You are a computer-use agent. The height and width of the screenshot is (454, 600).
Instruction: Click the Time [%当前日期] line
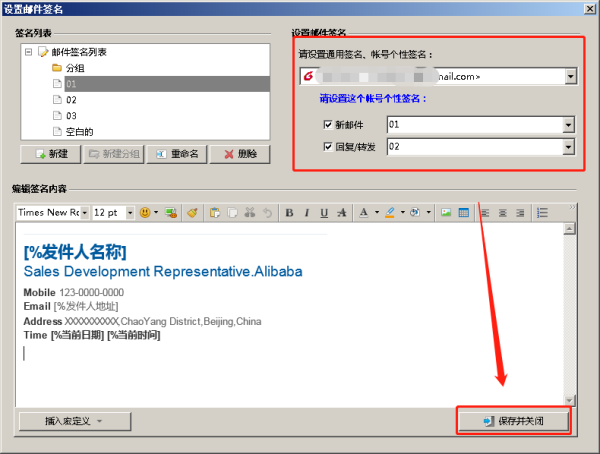(x=92, y=335)
